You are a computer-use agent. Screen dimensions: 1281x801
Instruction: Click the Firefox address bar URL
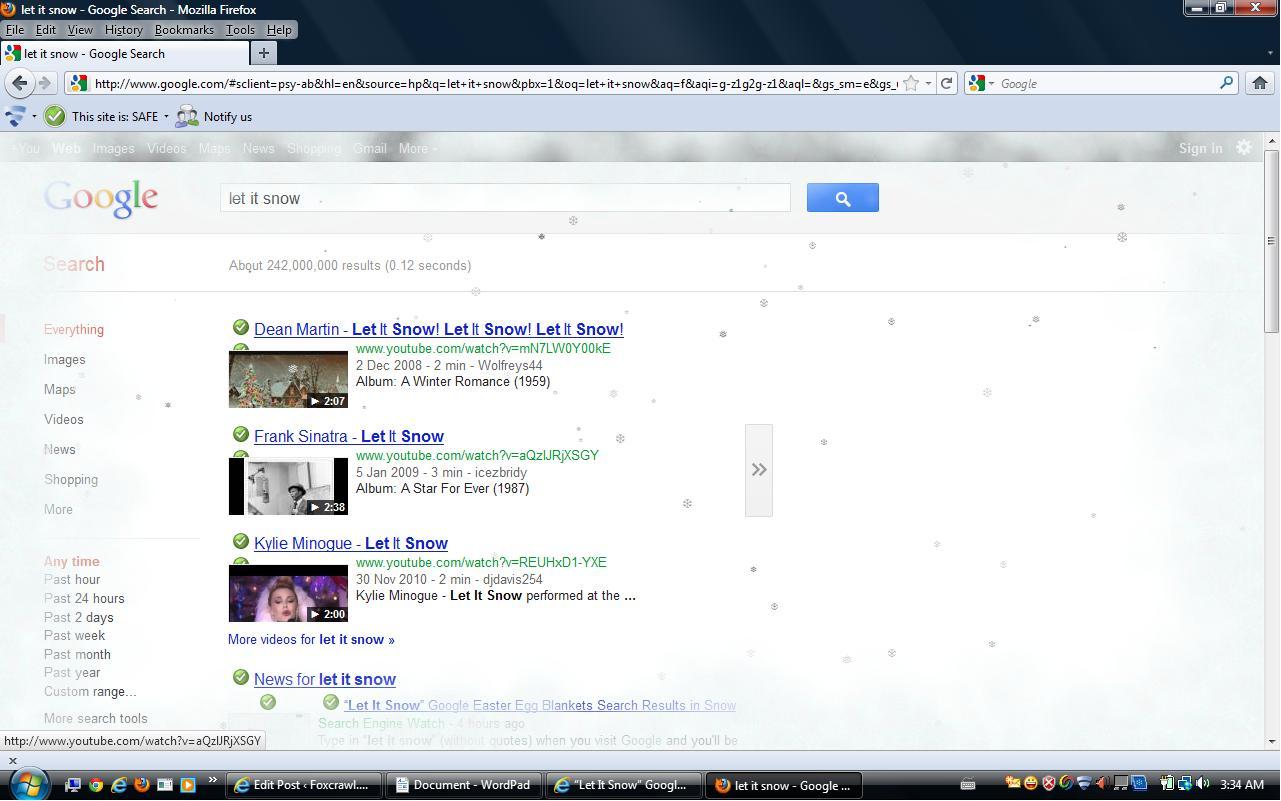click(x=496, y=83)
